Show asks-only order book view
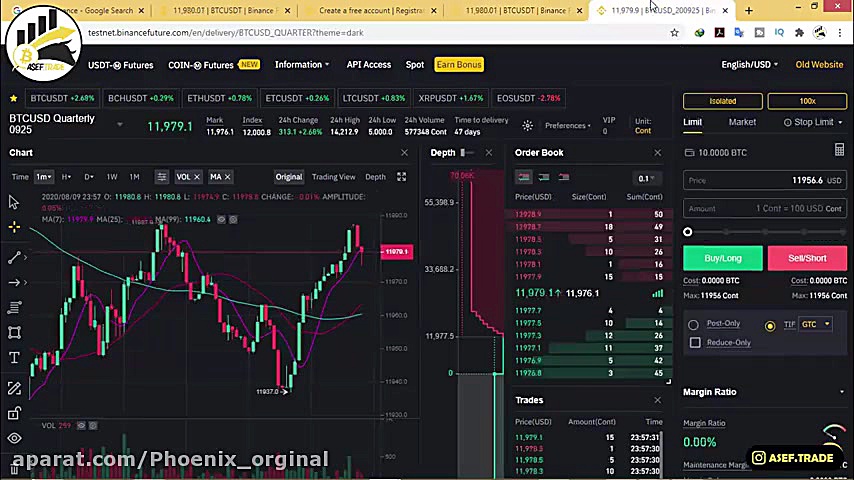 point(564,177)
